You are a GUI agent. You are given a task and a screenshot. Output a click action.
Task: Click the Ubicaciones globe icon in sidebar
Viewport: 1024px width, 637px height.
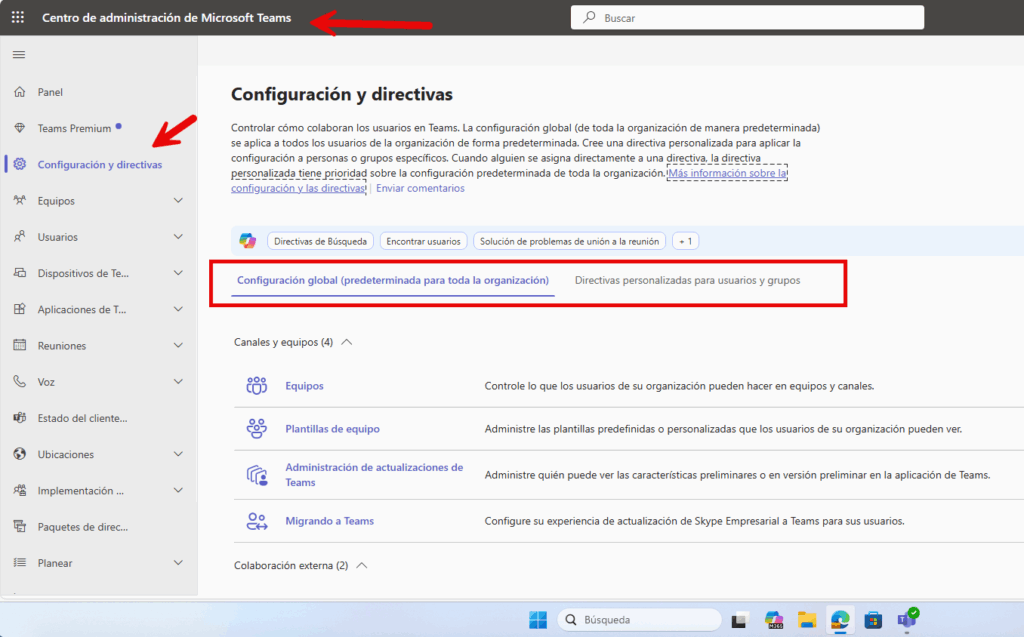pyautogui.click(x=19, y=454)
